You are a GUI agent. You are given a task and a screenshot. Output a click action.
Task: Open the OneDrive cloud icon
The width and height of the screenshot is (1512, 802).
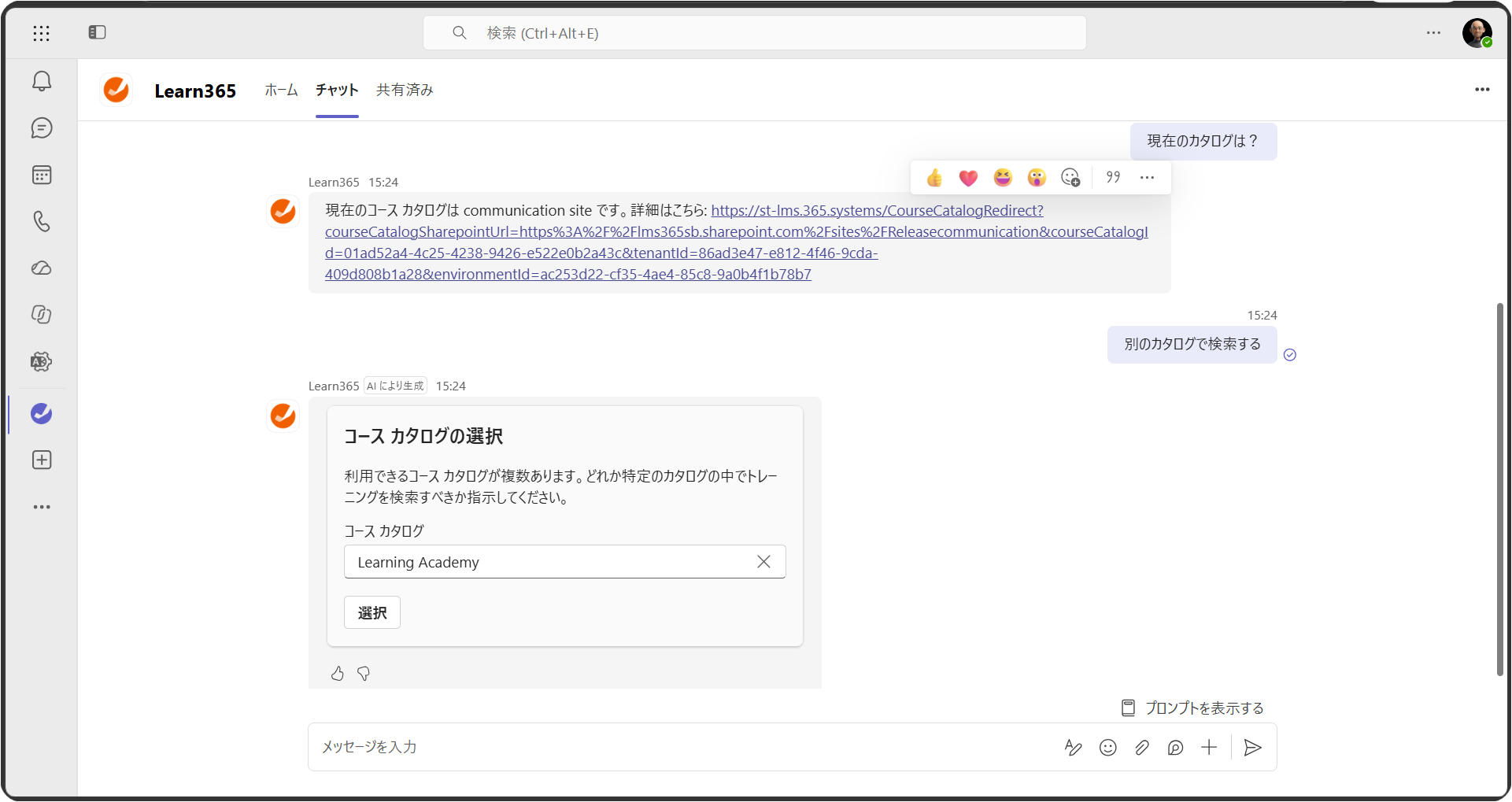(x=42, y=268)
